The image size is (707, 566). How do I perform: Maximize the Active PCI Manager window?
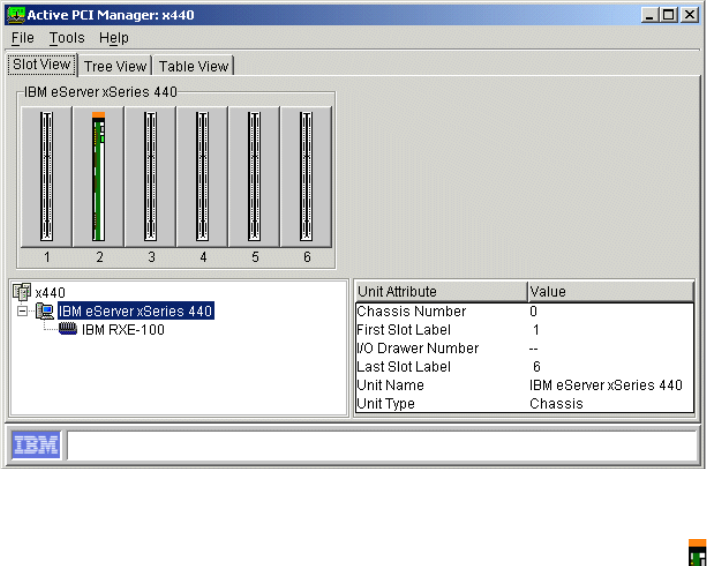pyautogui.click(x=669, y=15)
